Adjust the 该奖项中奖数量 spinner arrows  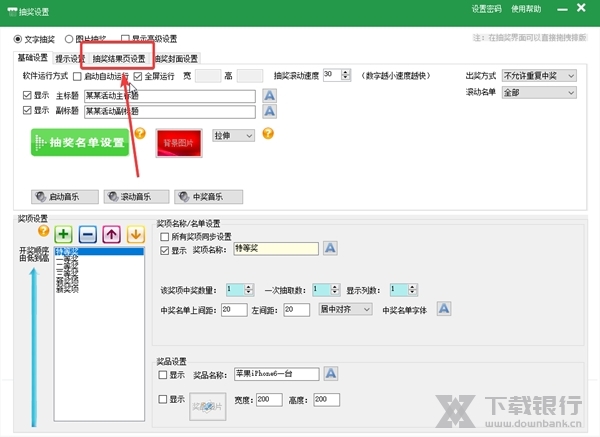[x=249, y=289]
